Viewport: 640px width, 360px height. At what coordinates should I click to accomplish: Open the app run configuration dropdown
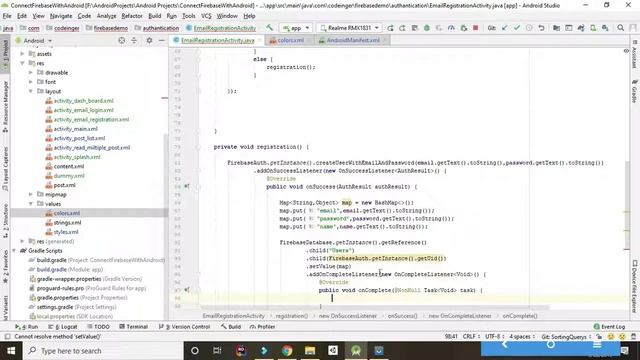coord(296,28)
